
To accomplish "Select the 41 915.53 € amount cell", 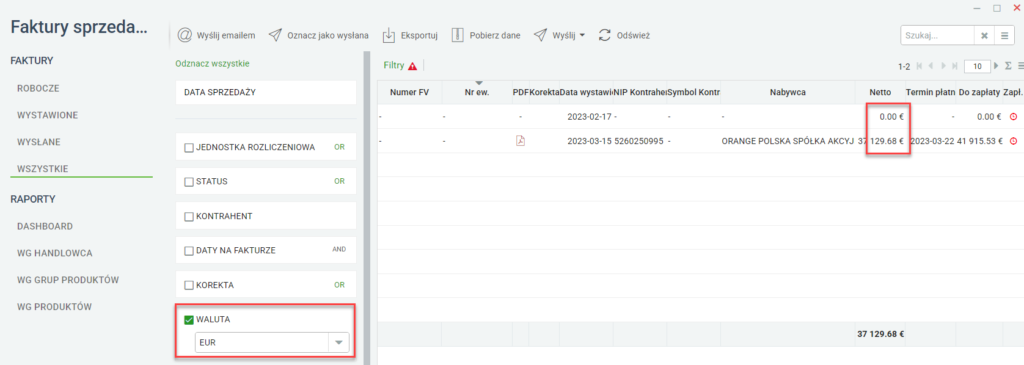I will [979, 140].
